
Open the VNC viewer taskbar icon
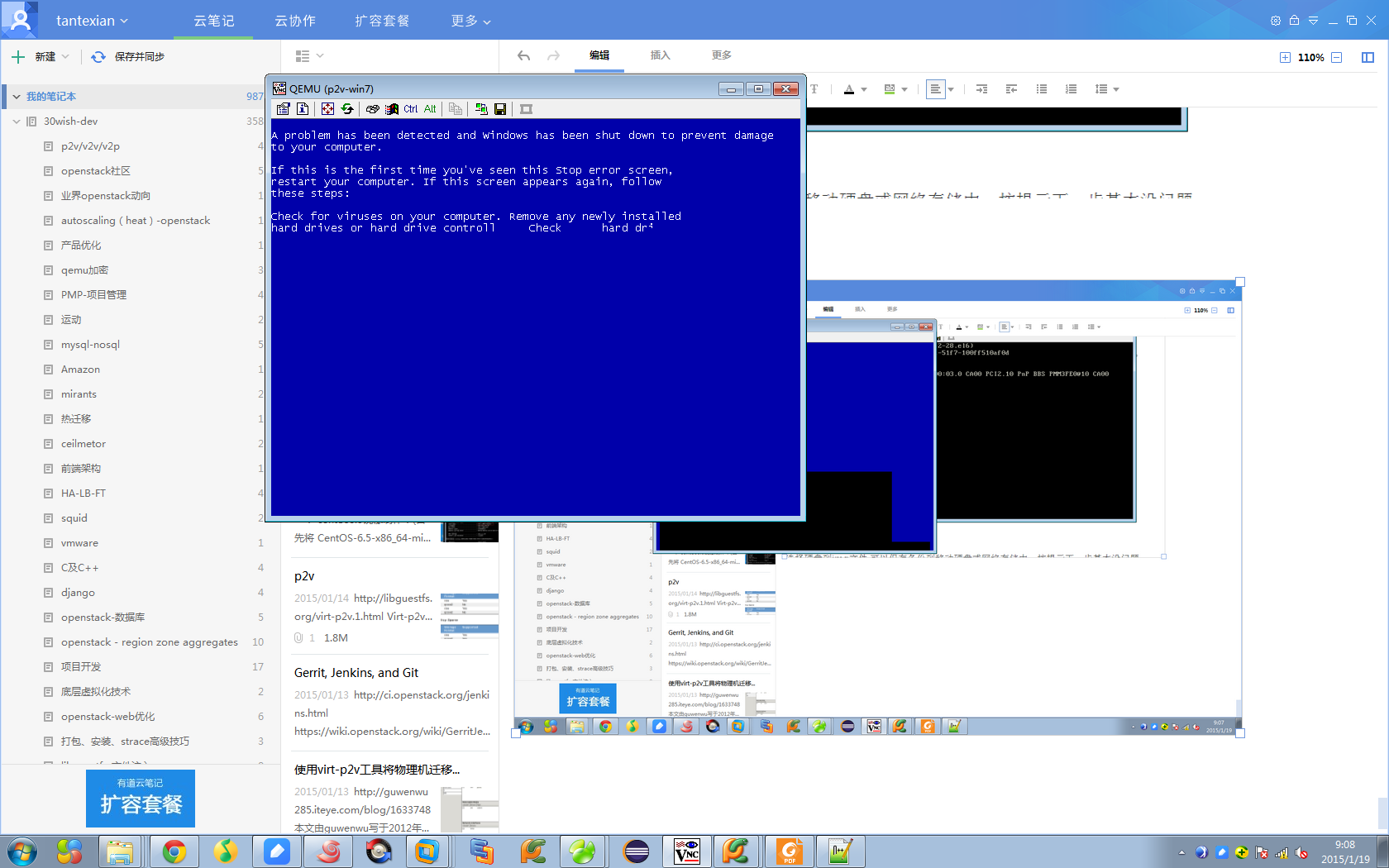click(x=688, y=851)
